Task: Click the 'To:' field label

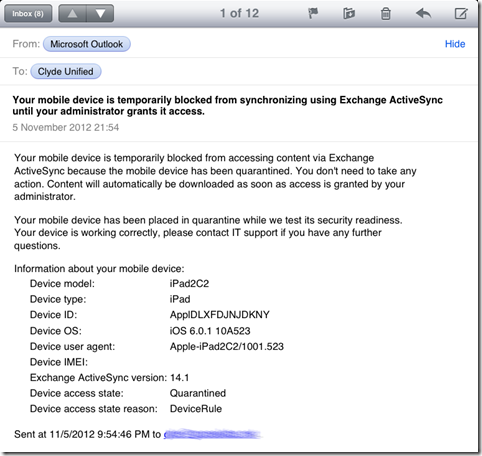Action: pos(20,71)
